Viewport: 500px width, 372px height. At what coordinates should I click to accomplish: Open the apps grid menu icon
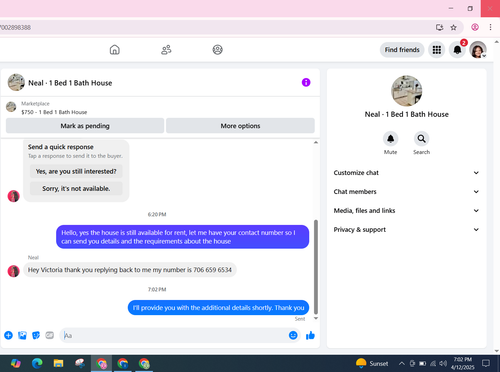(x=437, y=50)
